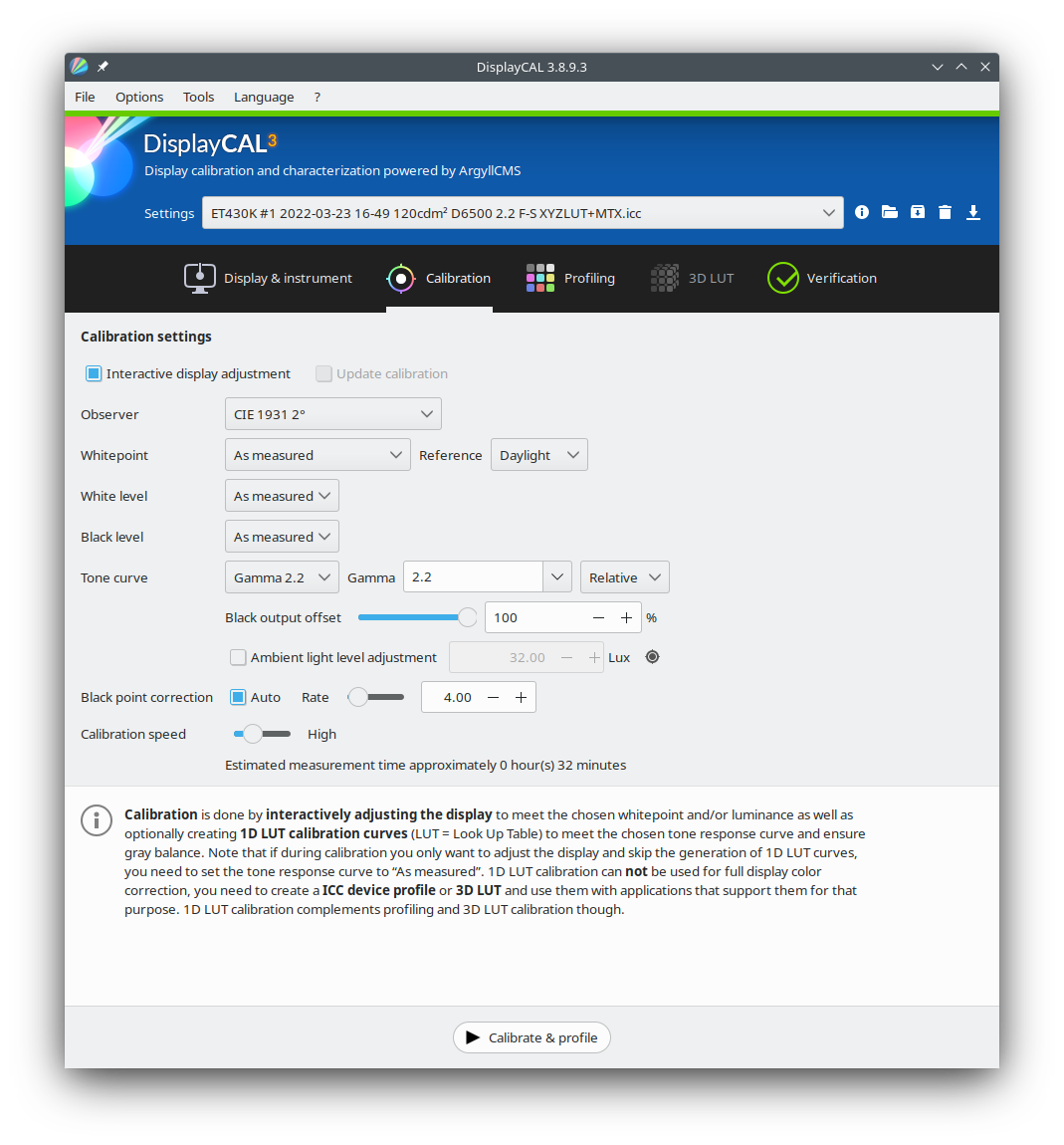Enable Ambient light level adjustment

pos(238,657)
